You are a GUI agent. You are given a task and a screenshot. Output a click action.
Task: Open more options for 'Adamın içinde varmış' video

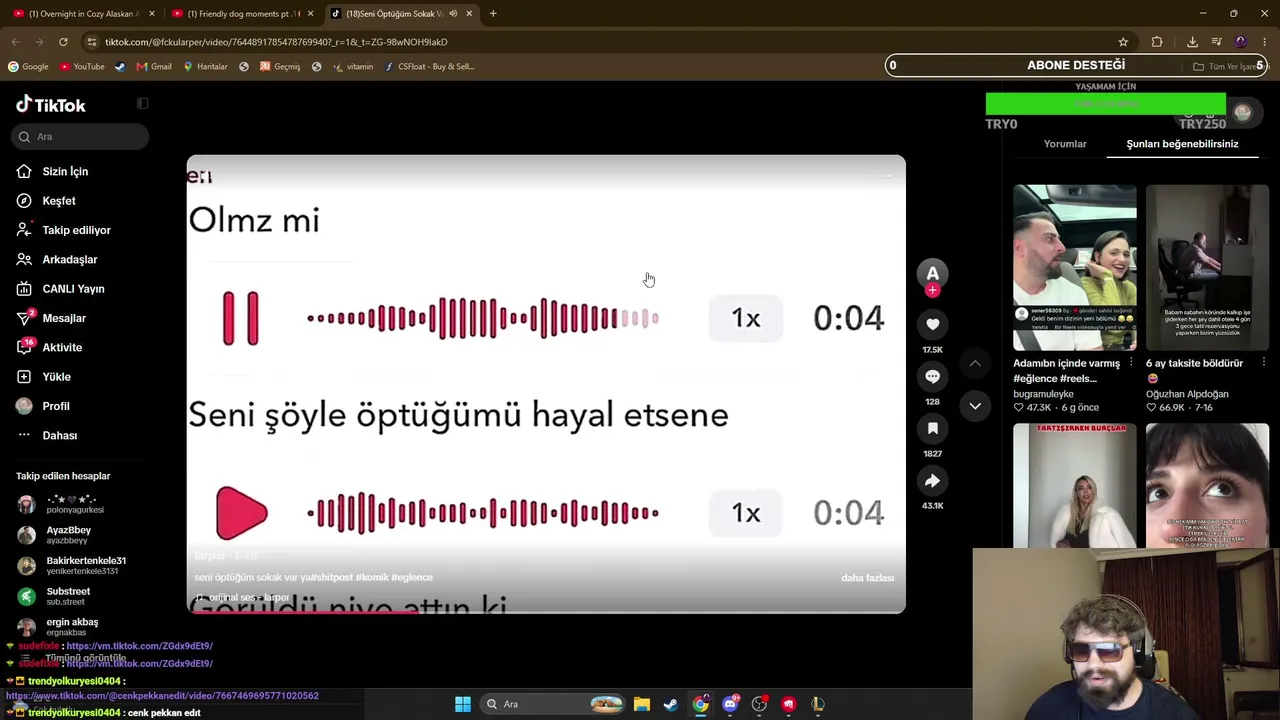(x=1131, y=362)
